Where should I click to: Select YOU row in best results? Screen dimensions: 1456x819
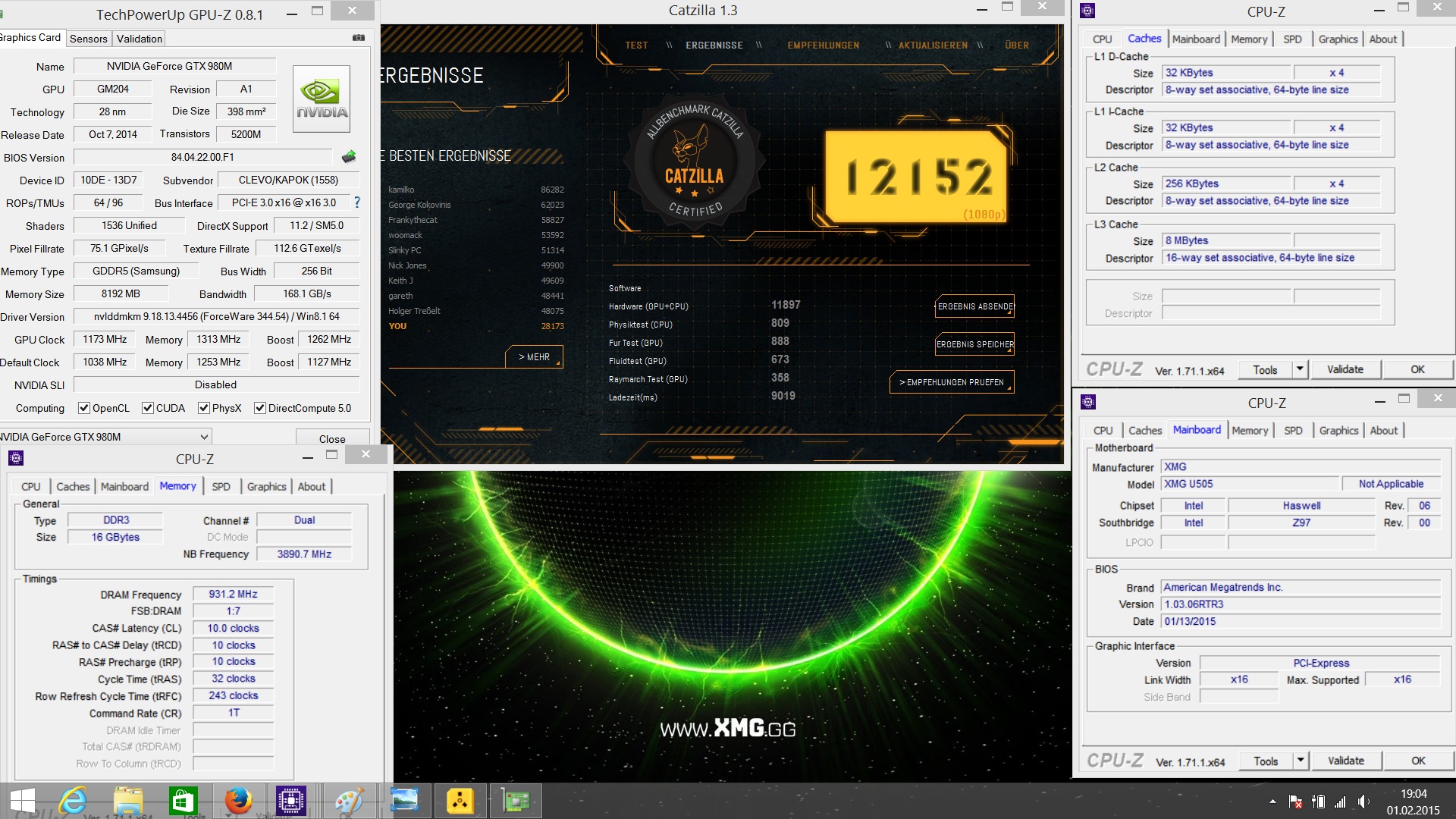tap(475, 326)
